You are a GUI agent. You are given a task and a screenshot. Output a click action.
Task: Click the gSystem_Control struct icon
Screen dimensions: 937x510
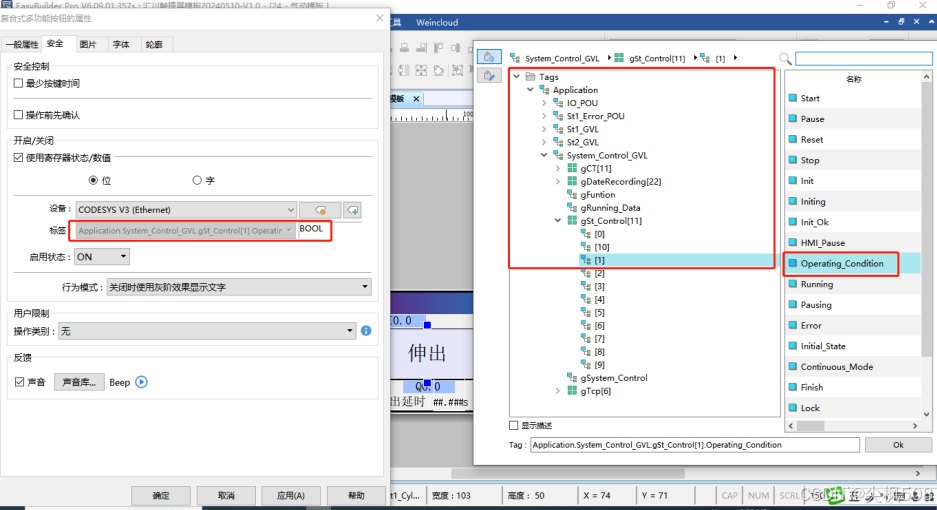572,377
